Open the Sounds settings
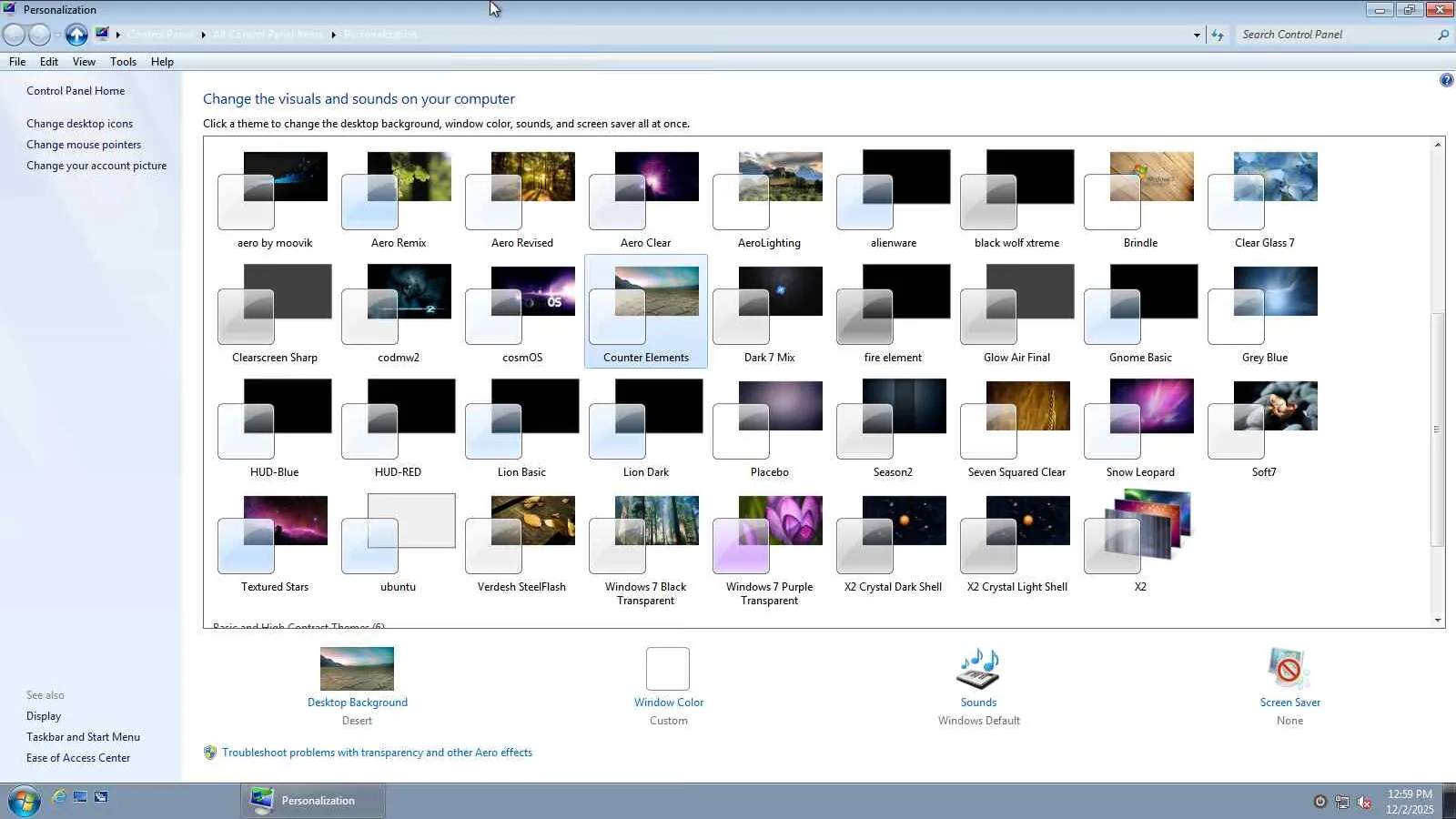The height and width of the screenshot is (819, 1456). pyautogui.click(x=979, y=686)
